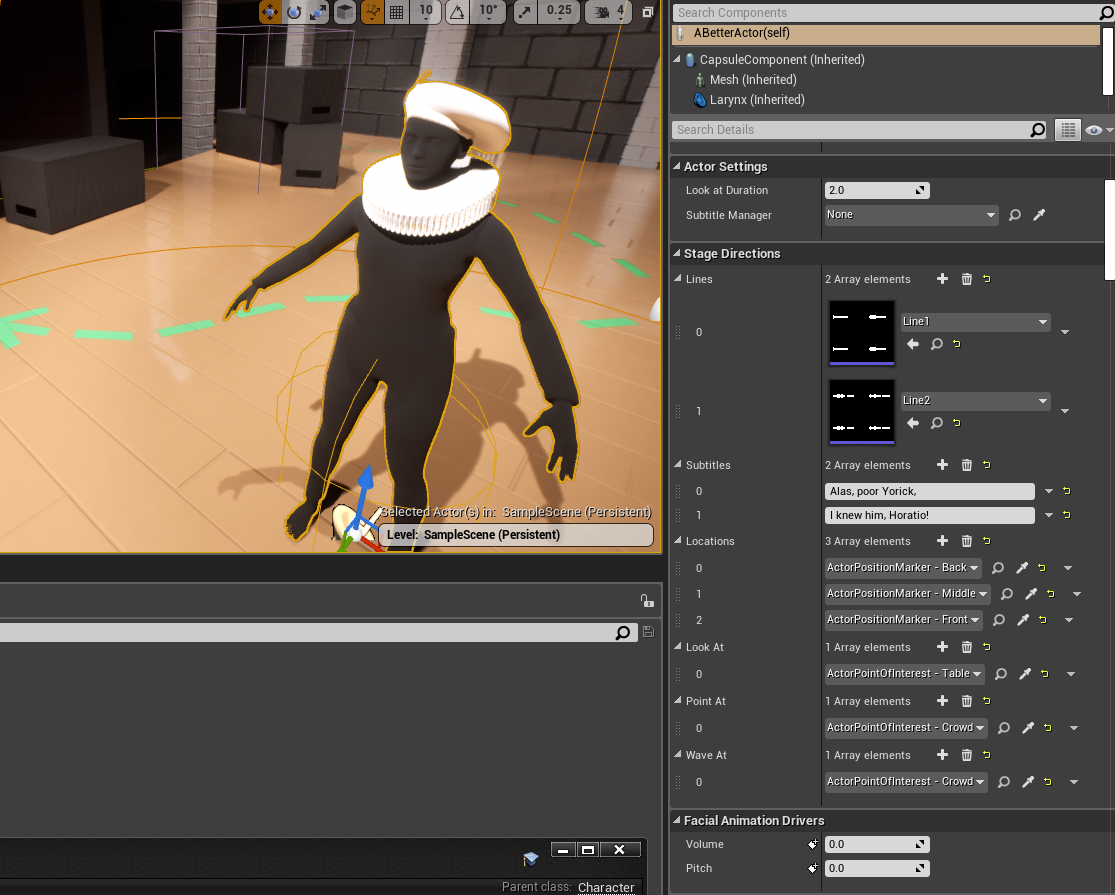Open the Subtitle Manager dropdown

click(910, 215)
